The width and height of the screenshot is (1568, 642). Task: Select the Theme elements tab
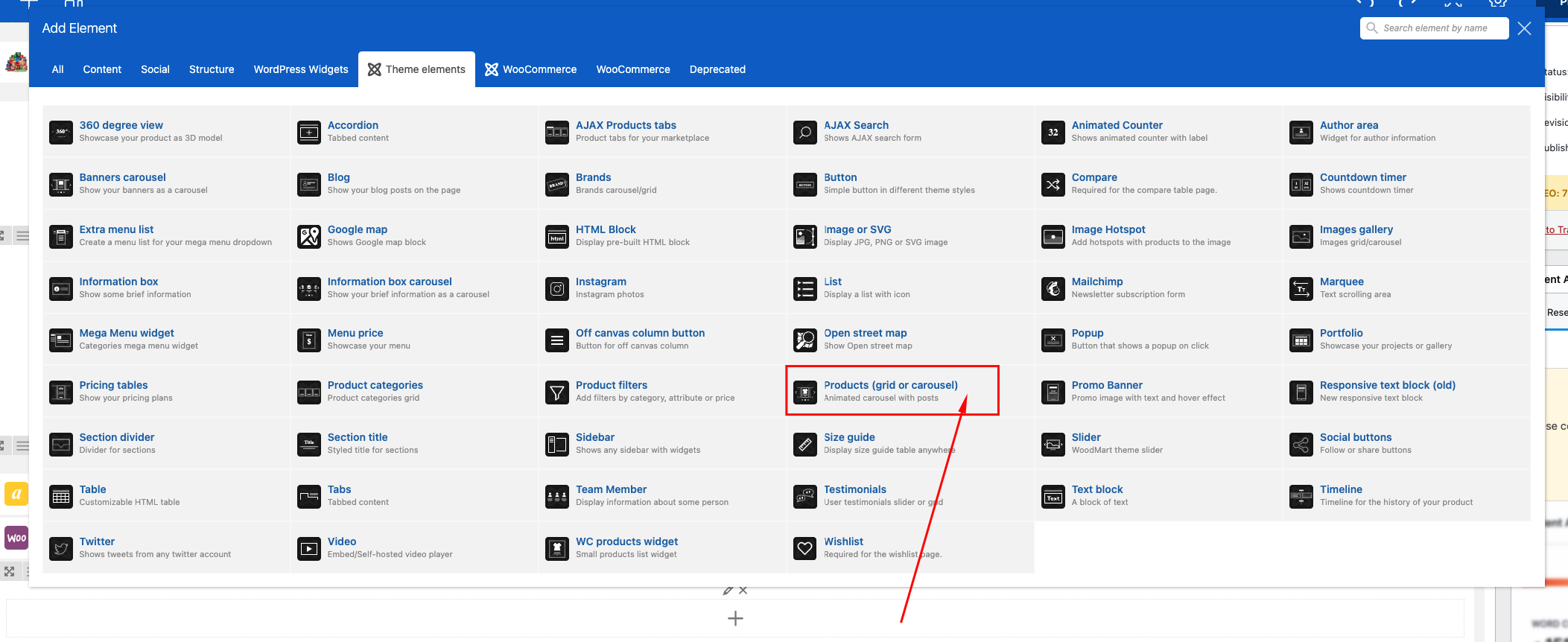pyautogui.click(x=416, y=69)
